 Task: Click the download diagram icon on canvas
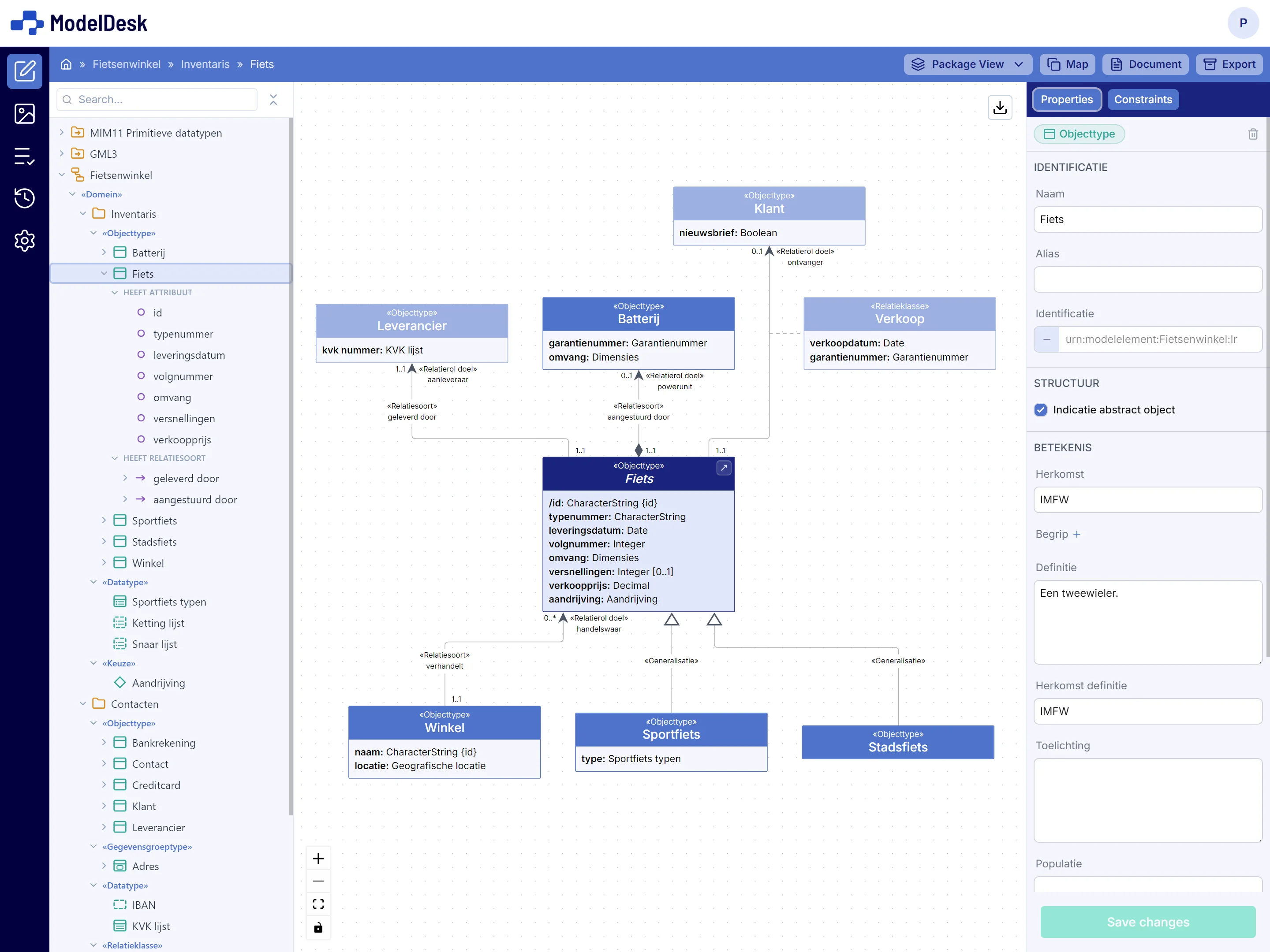1000,107
